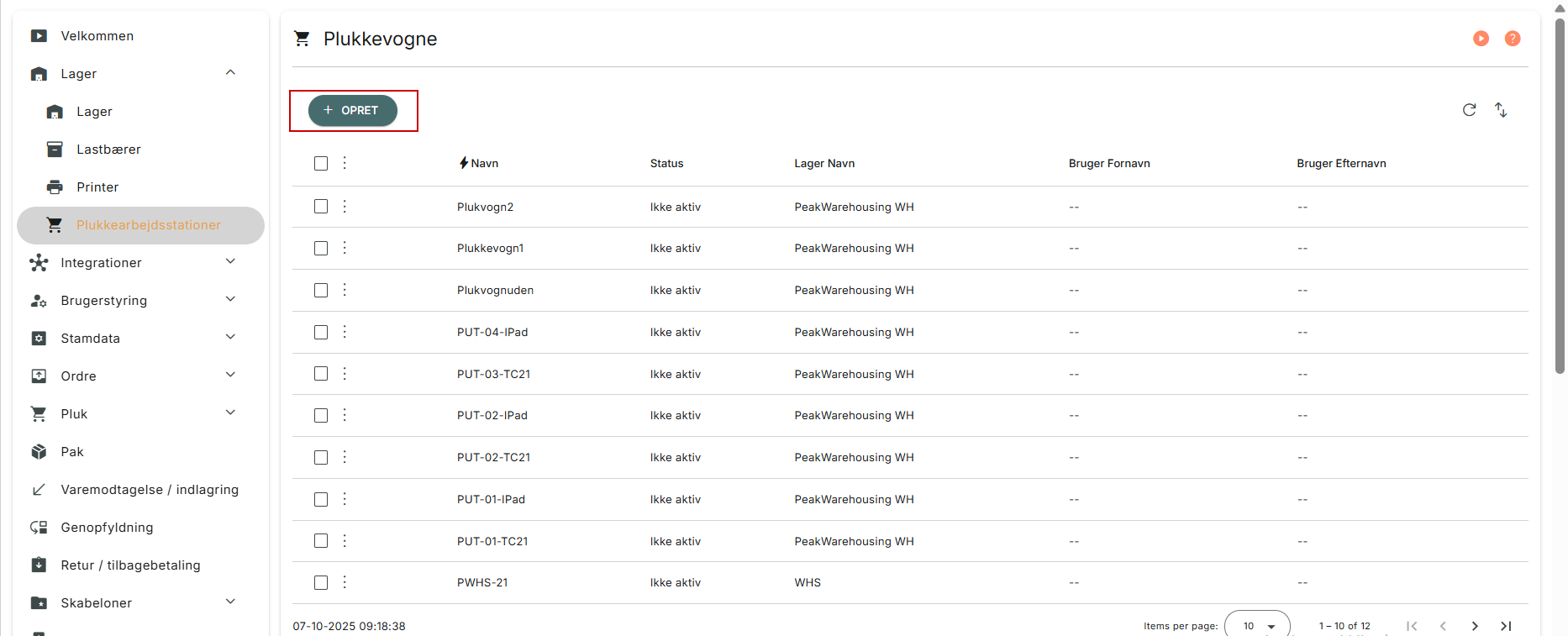
Task: Click the page vertical scrollbar
Action: click(1560, 193)
